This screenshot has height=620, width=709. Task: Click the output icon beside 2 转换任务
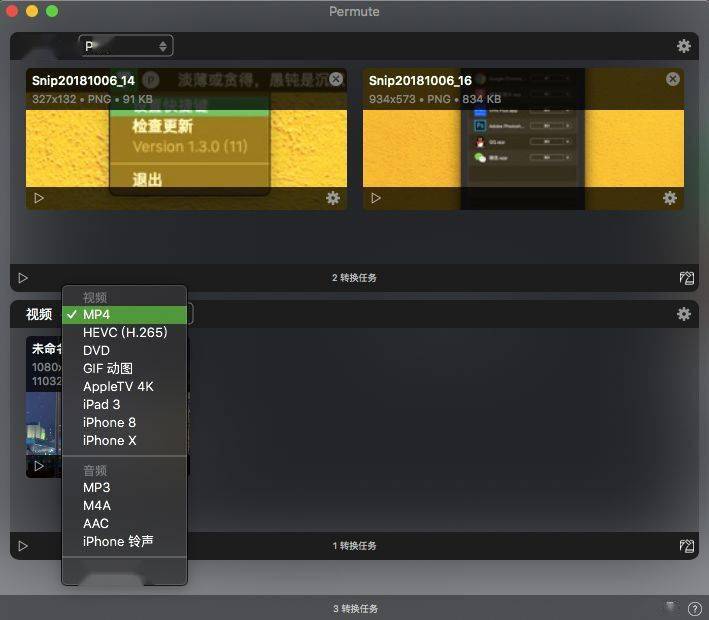pyautogui.click(x=687, y=278)
